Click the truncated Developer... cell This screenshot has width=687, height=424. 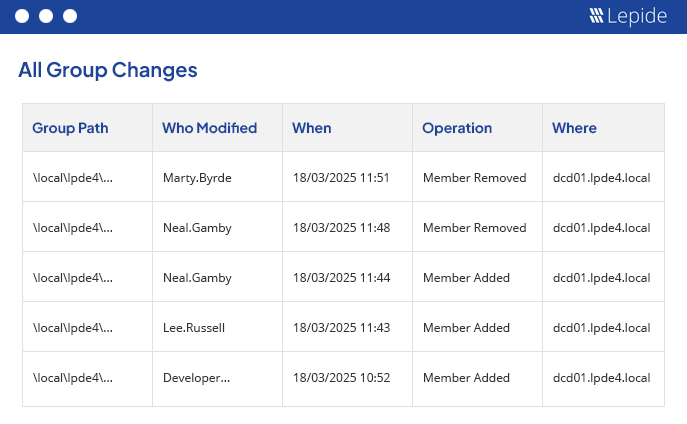[196, 378]
